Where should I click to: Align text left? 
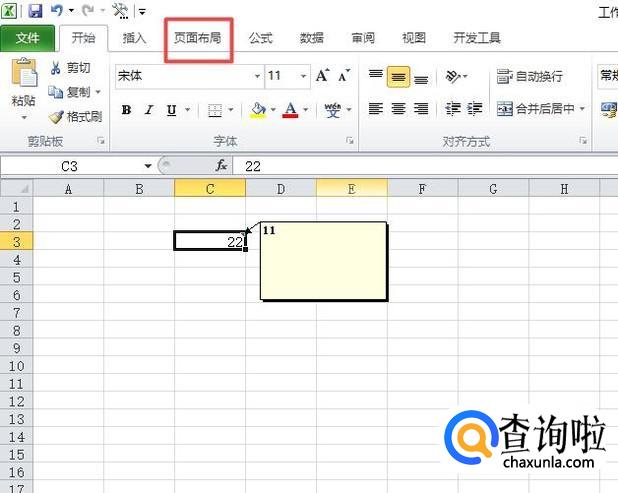376,108
